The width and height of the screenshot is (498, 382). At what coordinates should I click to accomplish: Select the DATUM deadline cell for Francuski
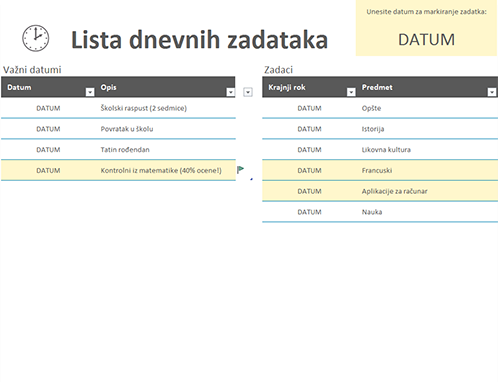(309, 170)
